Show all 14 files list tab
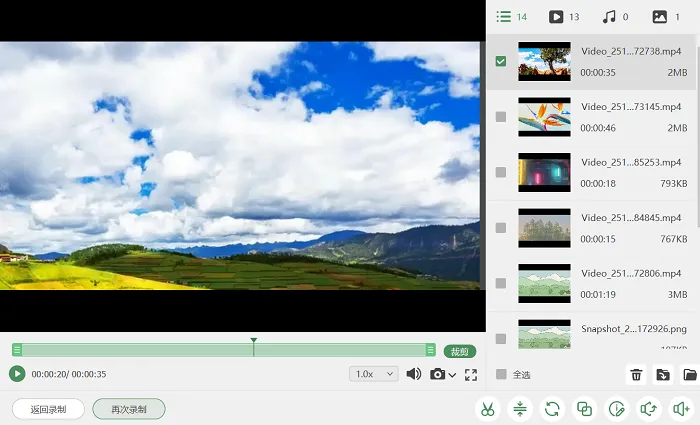This screenshot has width=700, height=425. click(512, 17)
